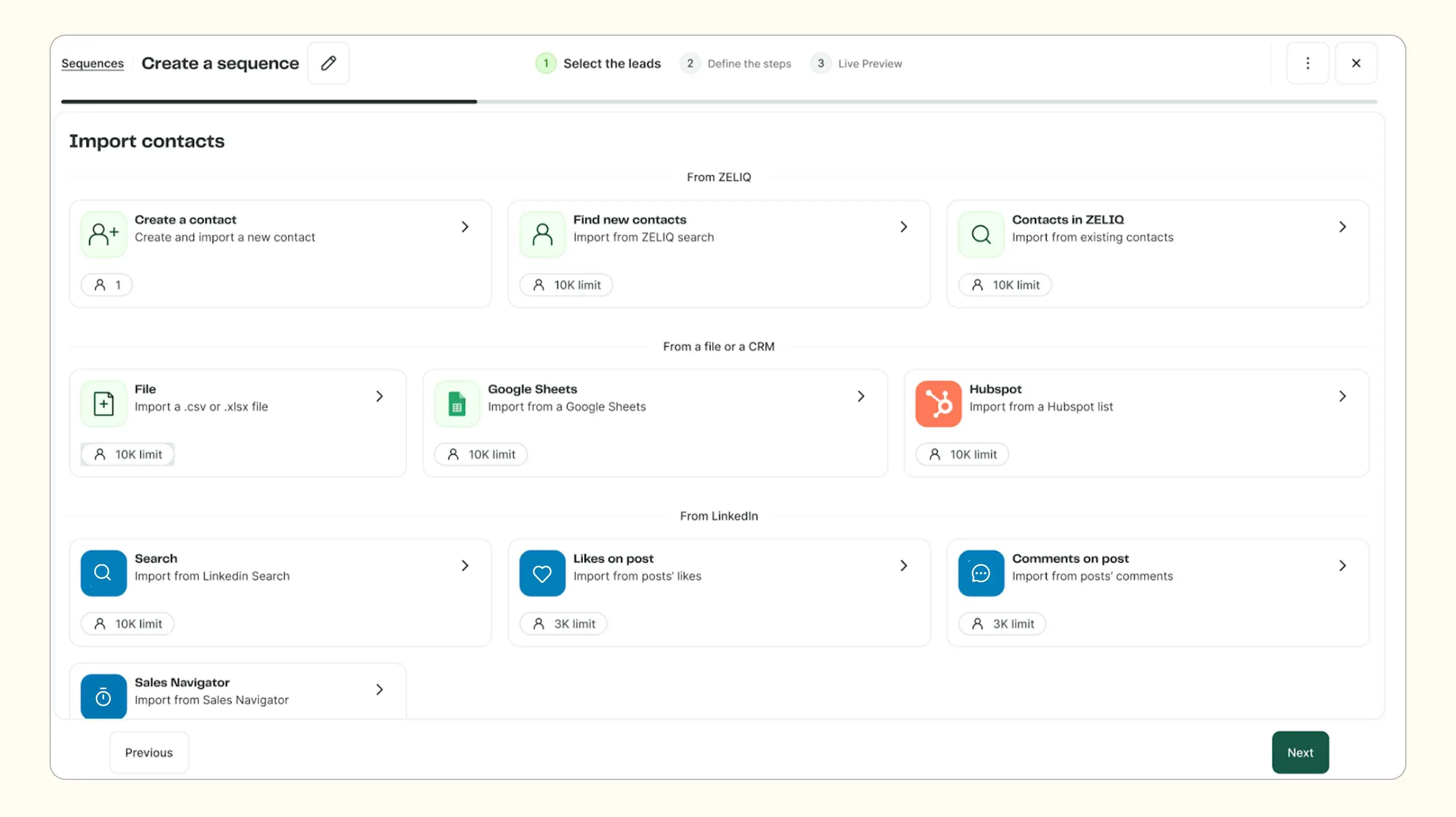
Task: Click the Google Sheets green icon
Action: click(x=457, y=404)
